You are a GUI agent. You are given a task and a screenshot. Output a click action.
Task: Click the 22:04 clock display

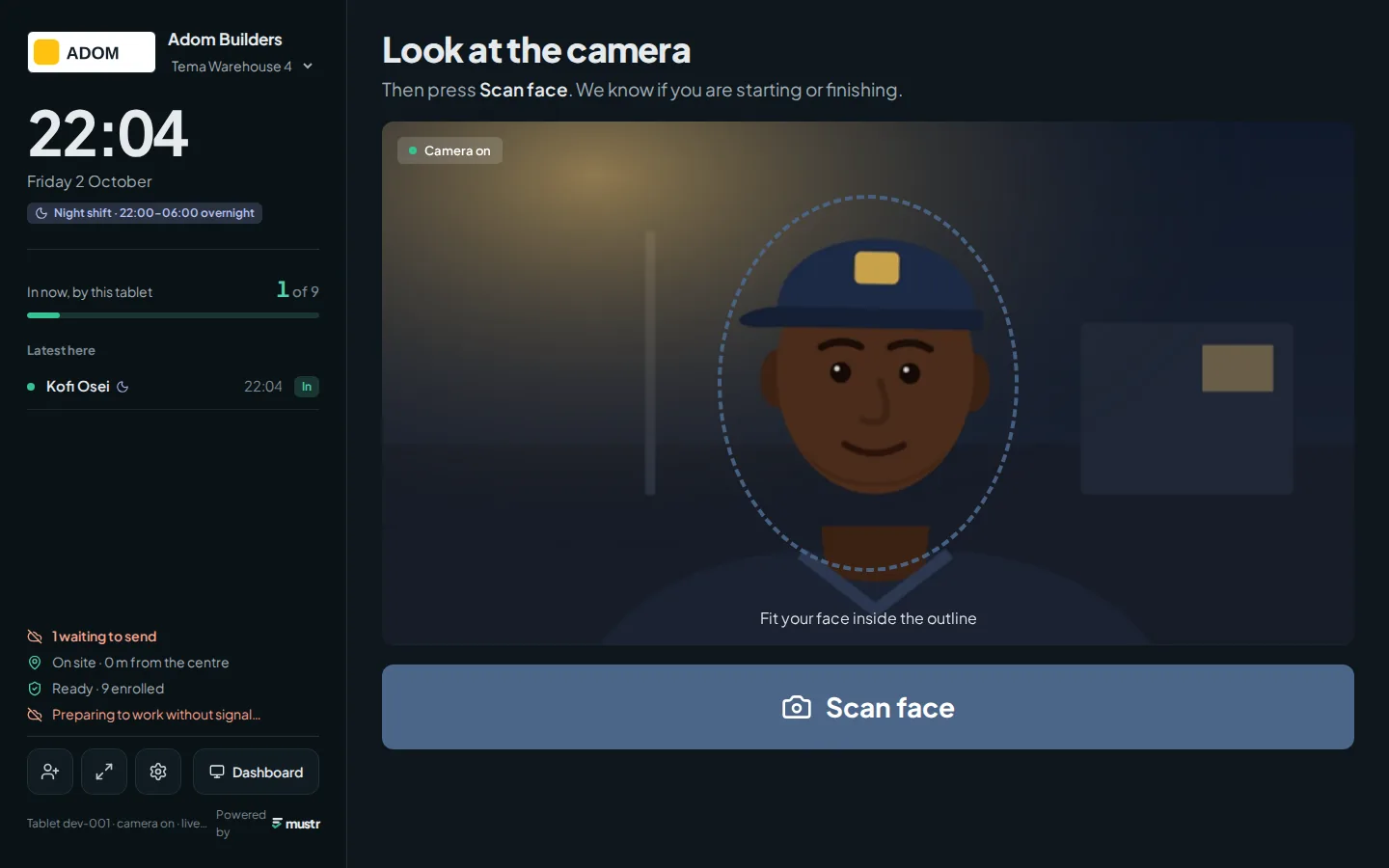click(x=108, y=133)
